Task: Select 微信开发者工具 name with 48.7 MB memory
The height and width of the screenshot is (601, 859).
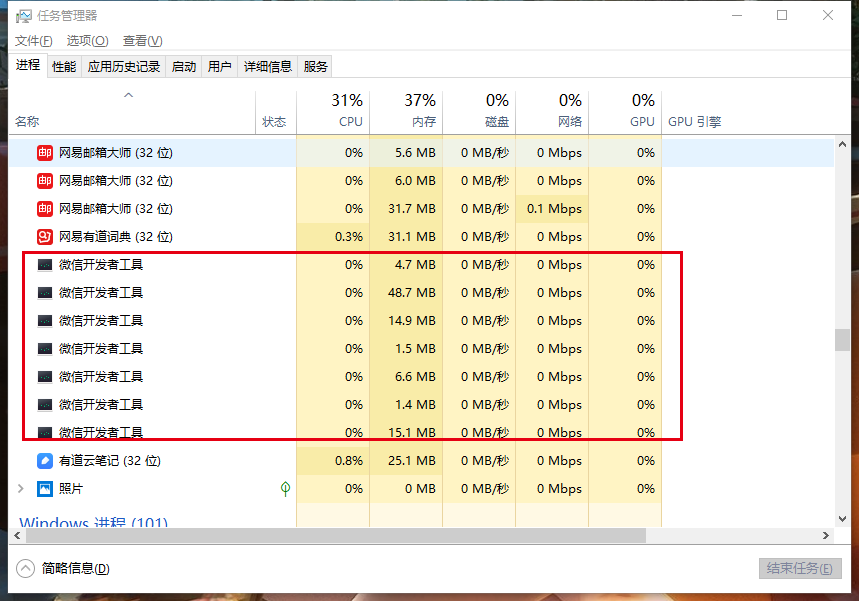Action: 101,293
